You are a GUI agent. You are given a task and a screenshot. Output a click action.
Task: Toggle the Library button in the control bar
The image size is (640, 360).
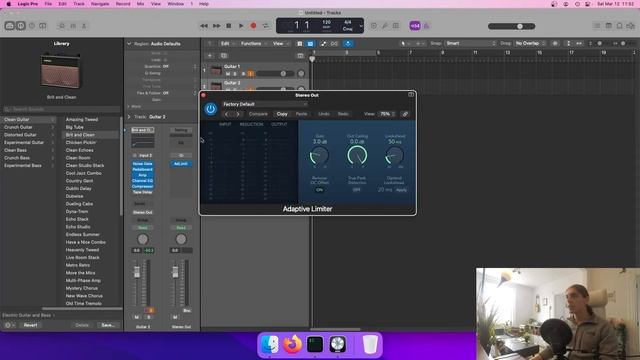[x=9, y=26]
